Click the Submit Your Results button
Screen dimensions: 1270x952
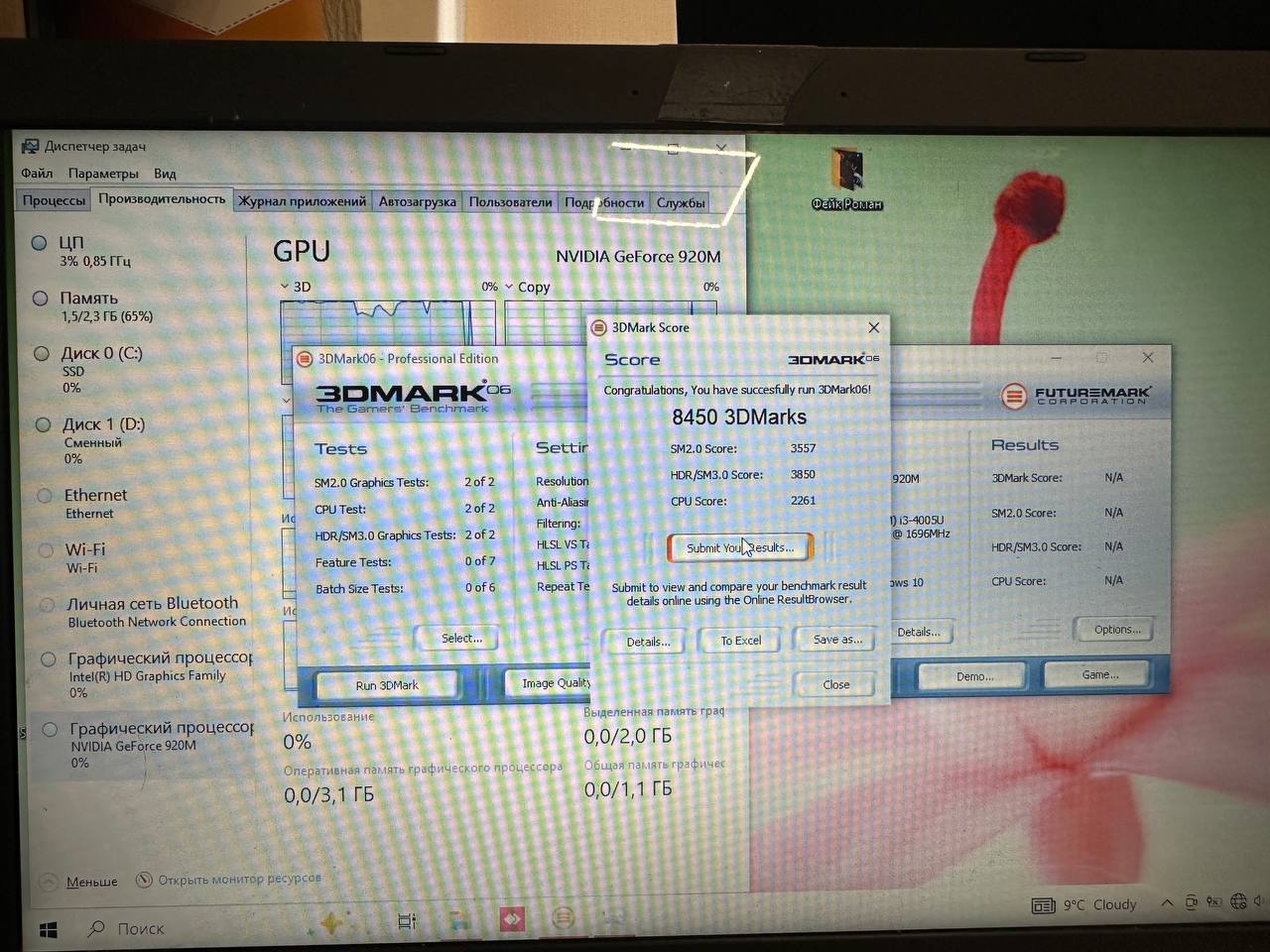(739, 547)
